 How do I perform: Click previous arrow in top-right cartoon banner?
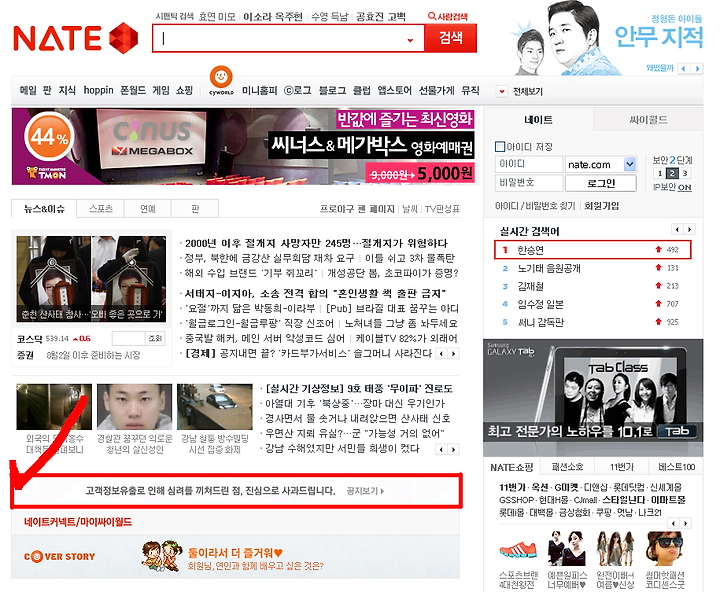(x=684, y=69)
